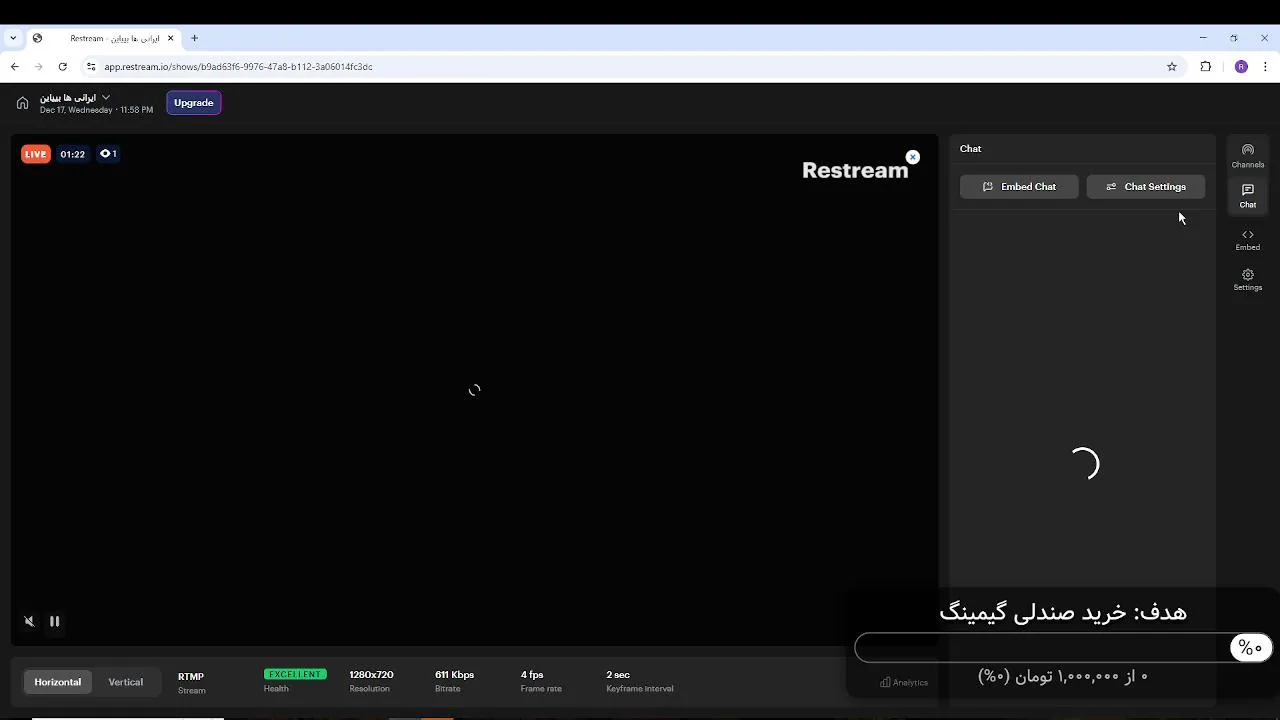Click the 611 Kbps bitrate value

(x=454, y=675)
